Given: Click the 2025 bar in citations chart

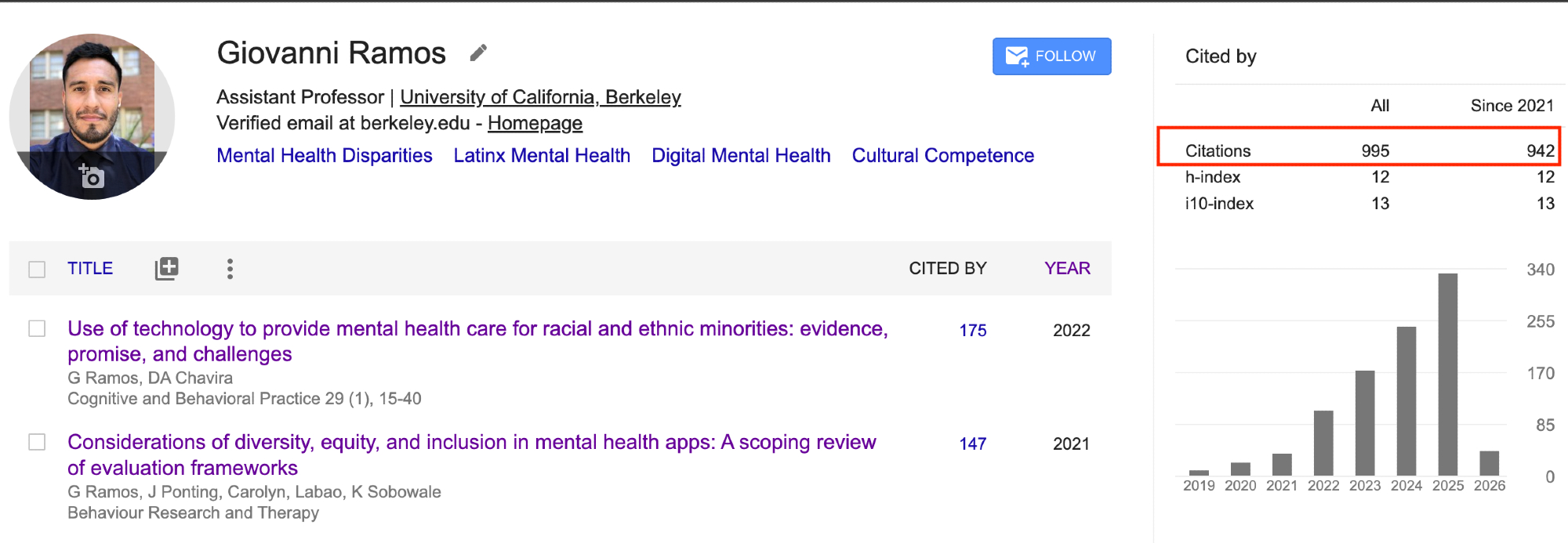Looking at the screenshot, I should 1447,375.
